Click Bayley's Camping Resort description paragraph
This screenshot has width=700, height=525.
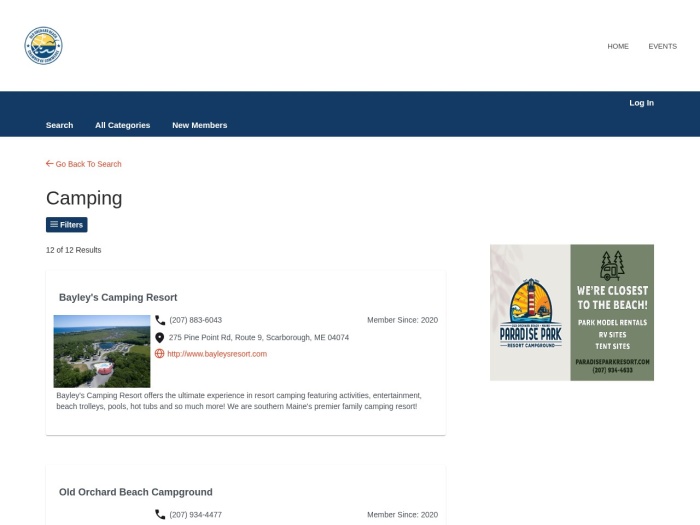239,401
